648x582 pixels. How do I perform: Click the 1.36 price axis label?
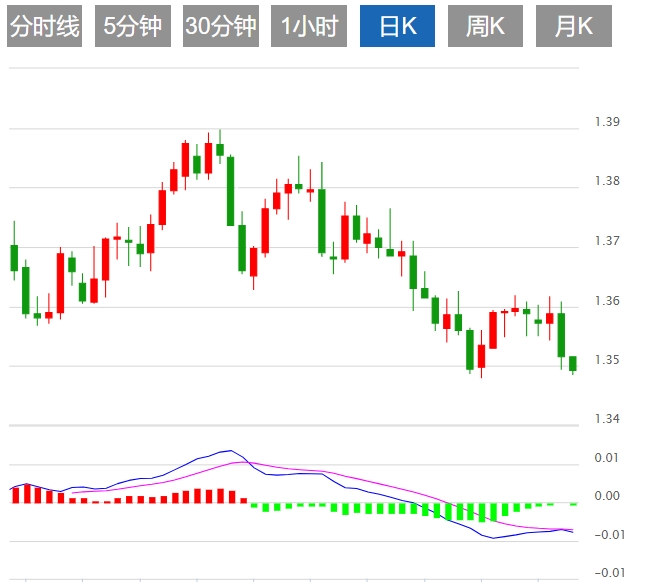click(607, 301)
